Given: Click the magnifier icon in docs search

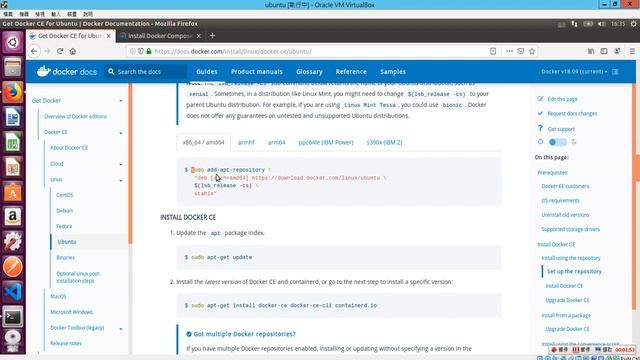Looking at the screenshot, I should tap(111, 71).
